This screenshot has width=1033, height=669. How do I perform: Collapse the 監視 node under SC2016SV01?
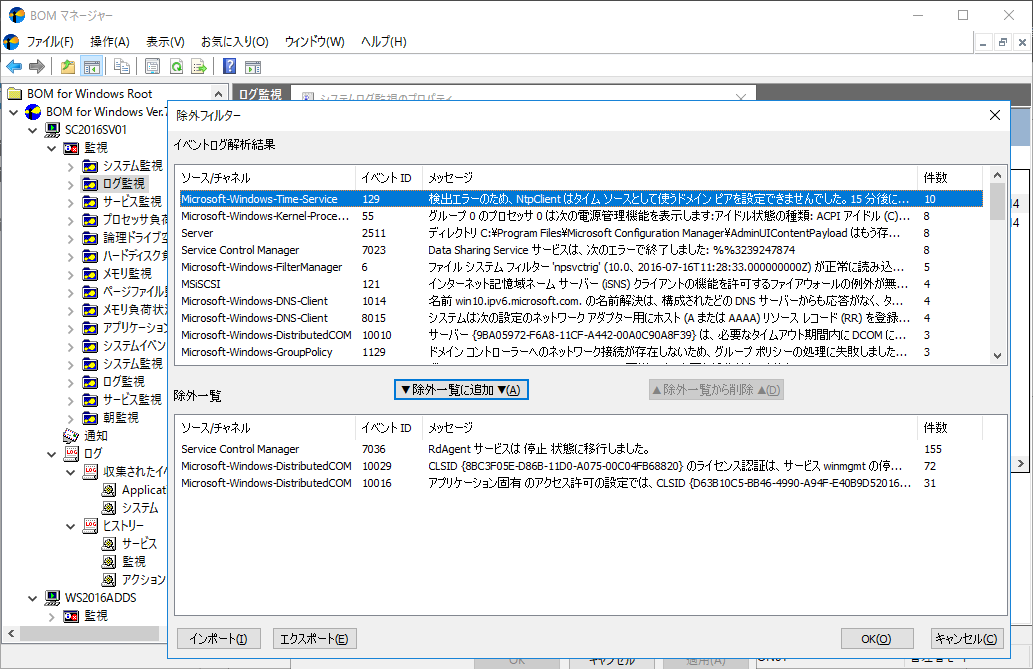52,148
